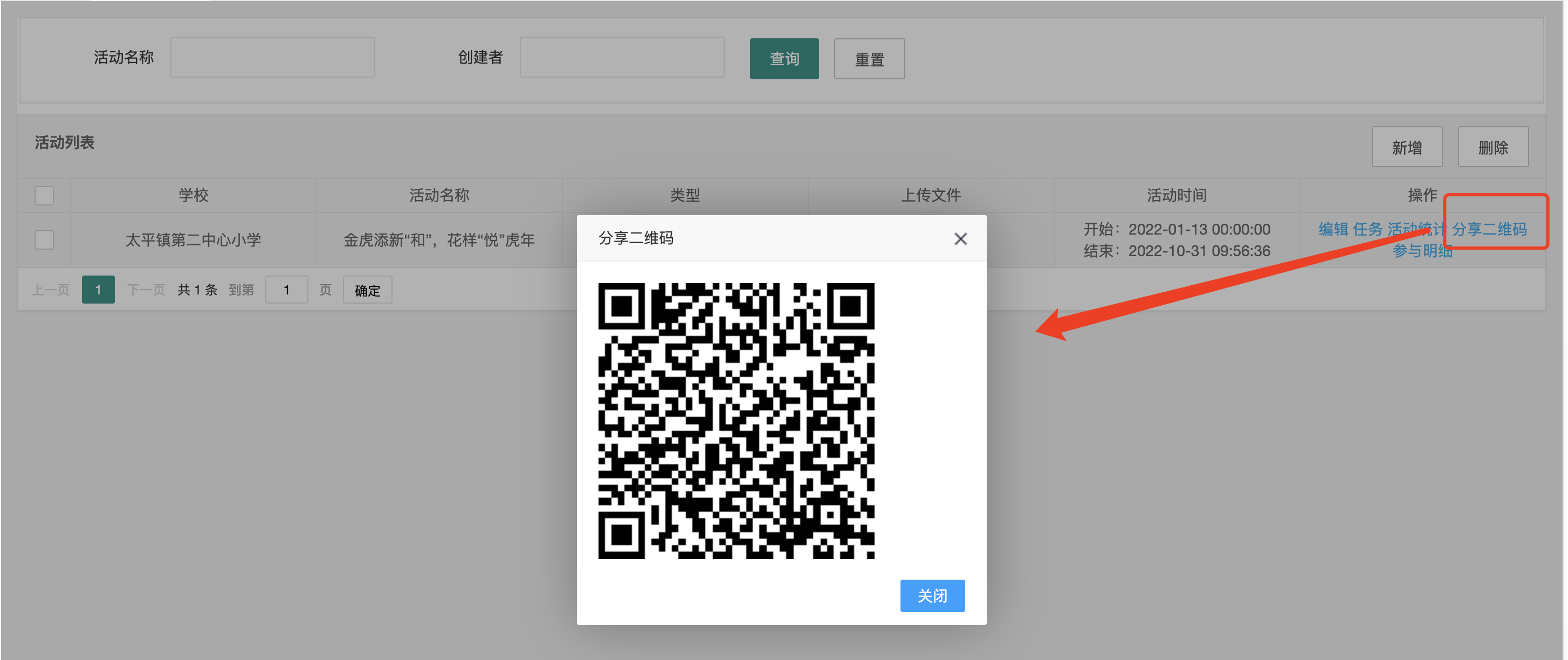
Task: Go to 上一页 in pagination
Action: click(x=51, y=290)
